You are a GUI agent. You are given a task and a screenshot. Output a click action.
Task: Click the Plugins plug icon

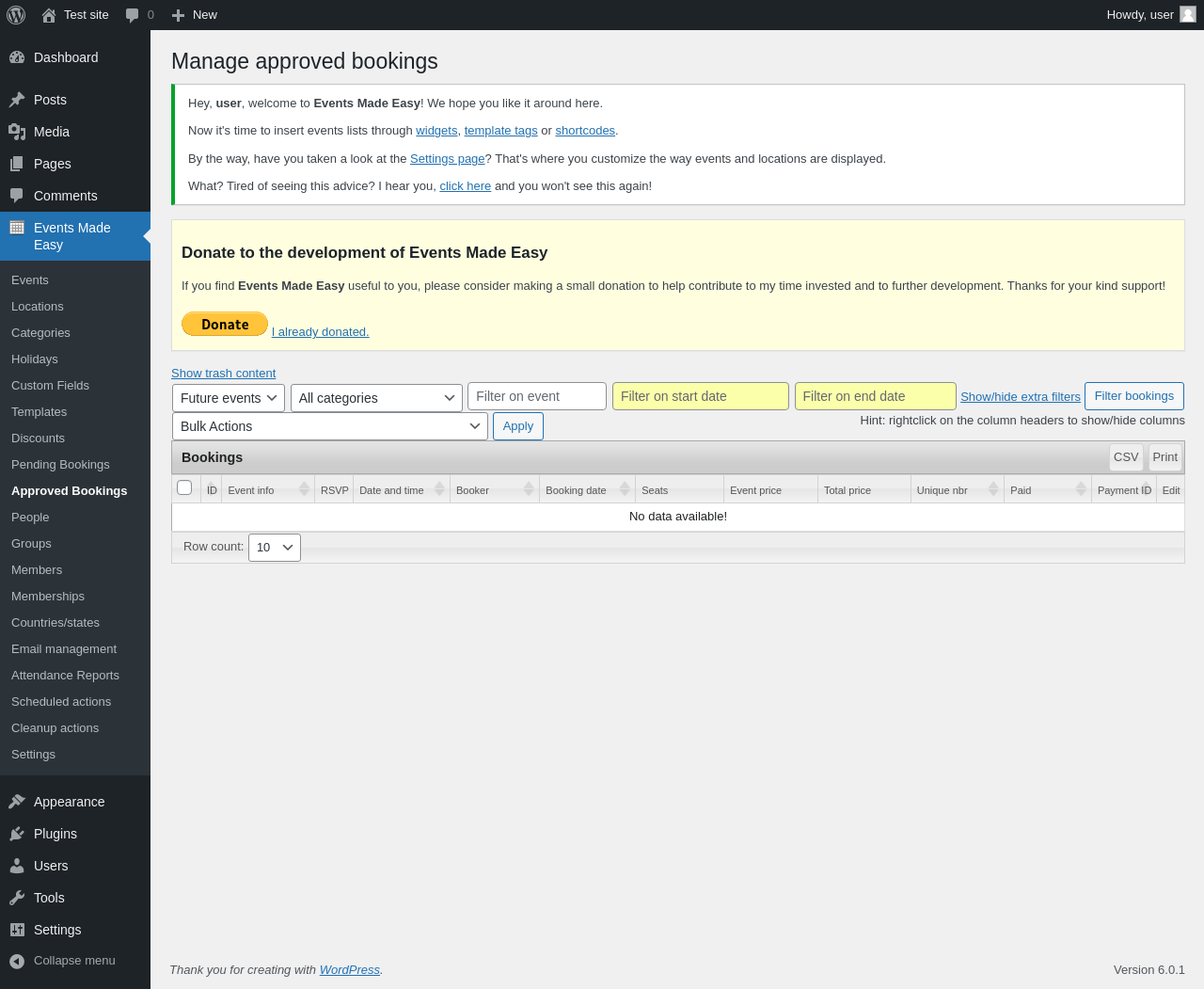(x=17, y=834)
